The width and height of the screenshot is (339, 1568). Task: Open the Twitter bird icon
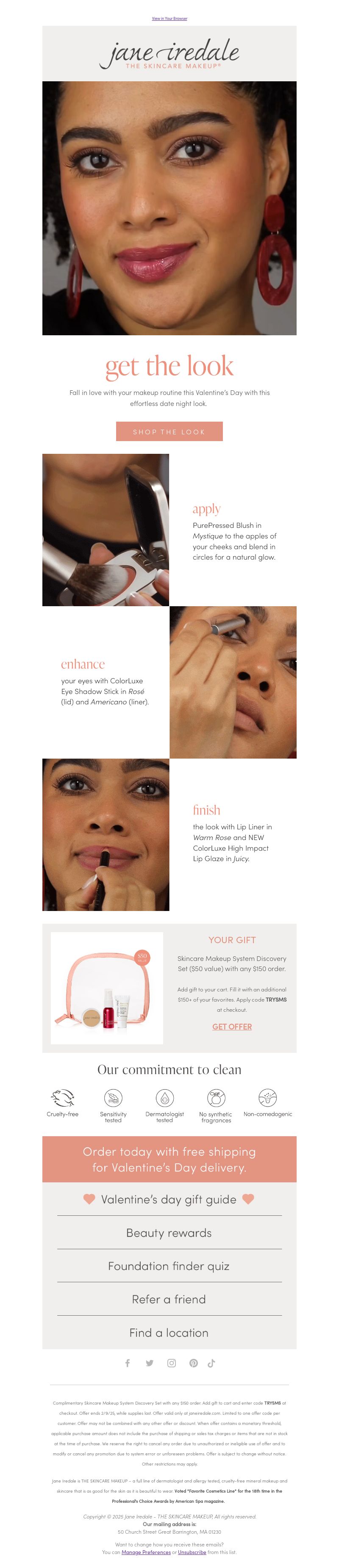click(150, 1363)
